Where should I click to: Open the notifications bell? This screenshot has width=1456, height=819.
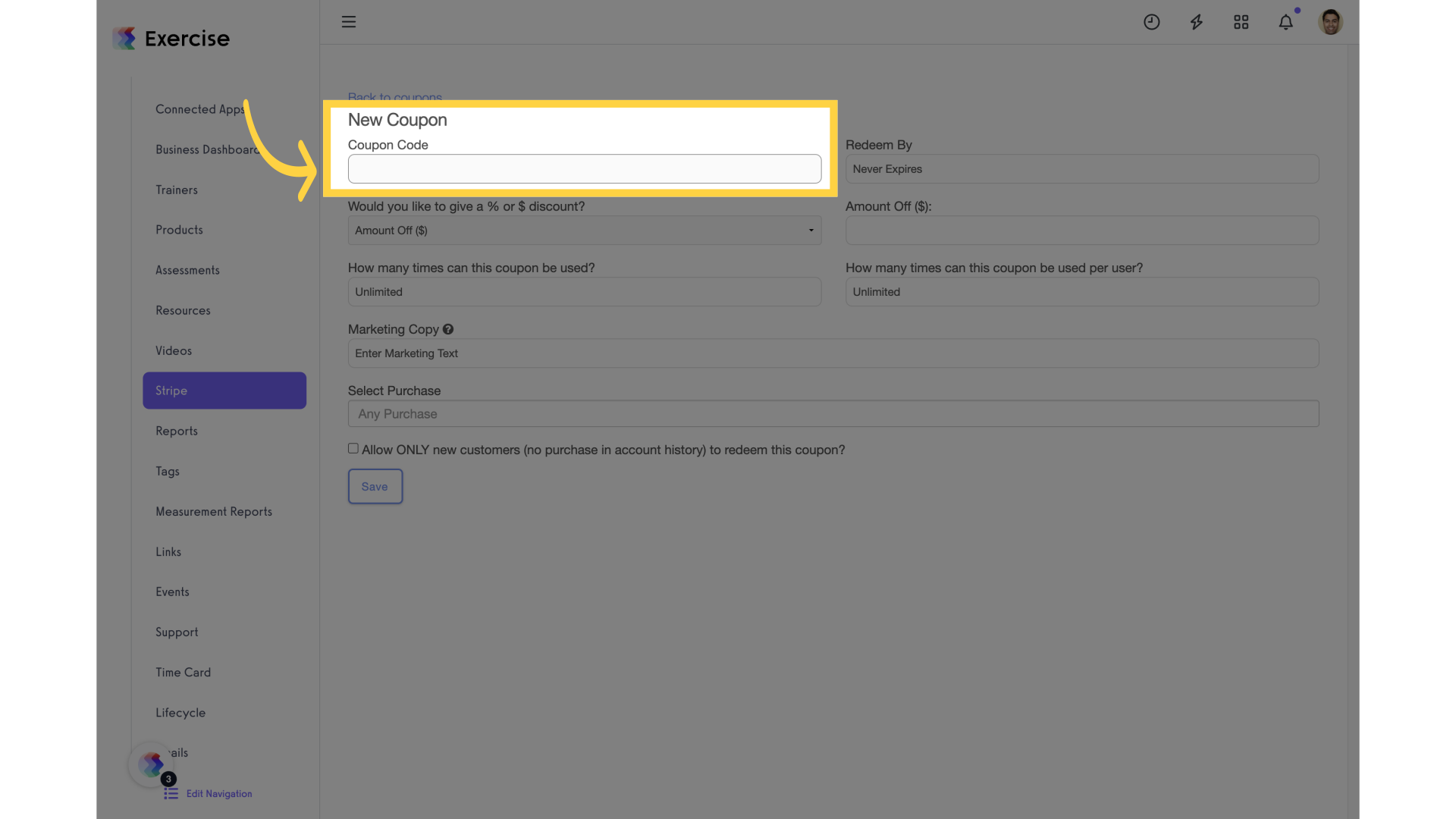tap(1285, 22)
